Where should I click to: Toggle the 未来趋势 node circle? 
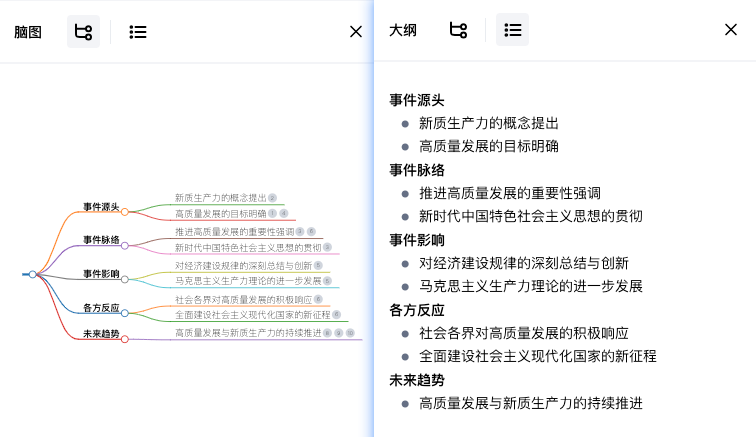tap(125, 339)
